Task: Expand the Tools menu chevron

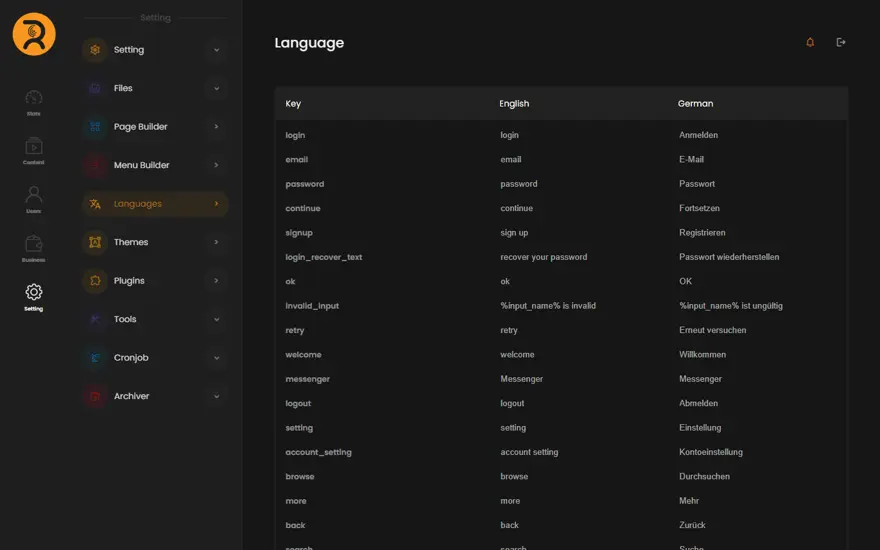Action: point(216,319)
